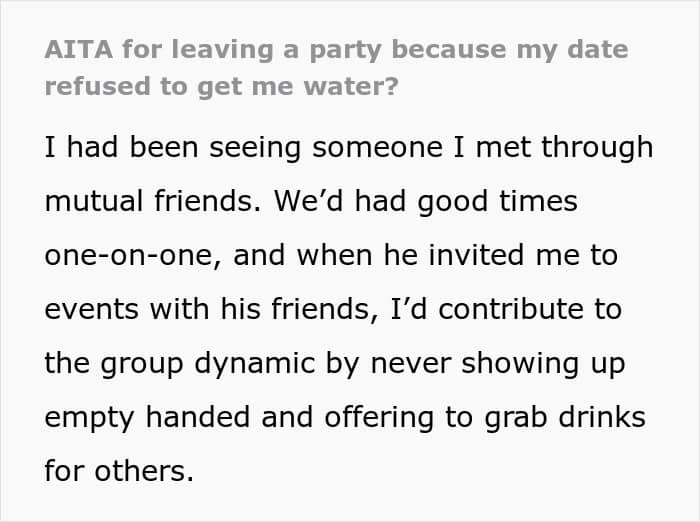This screenshot has height=522, width=700.
Task: Click the word "through" in the body text
Action: (x=596, y=147)
